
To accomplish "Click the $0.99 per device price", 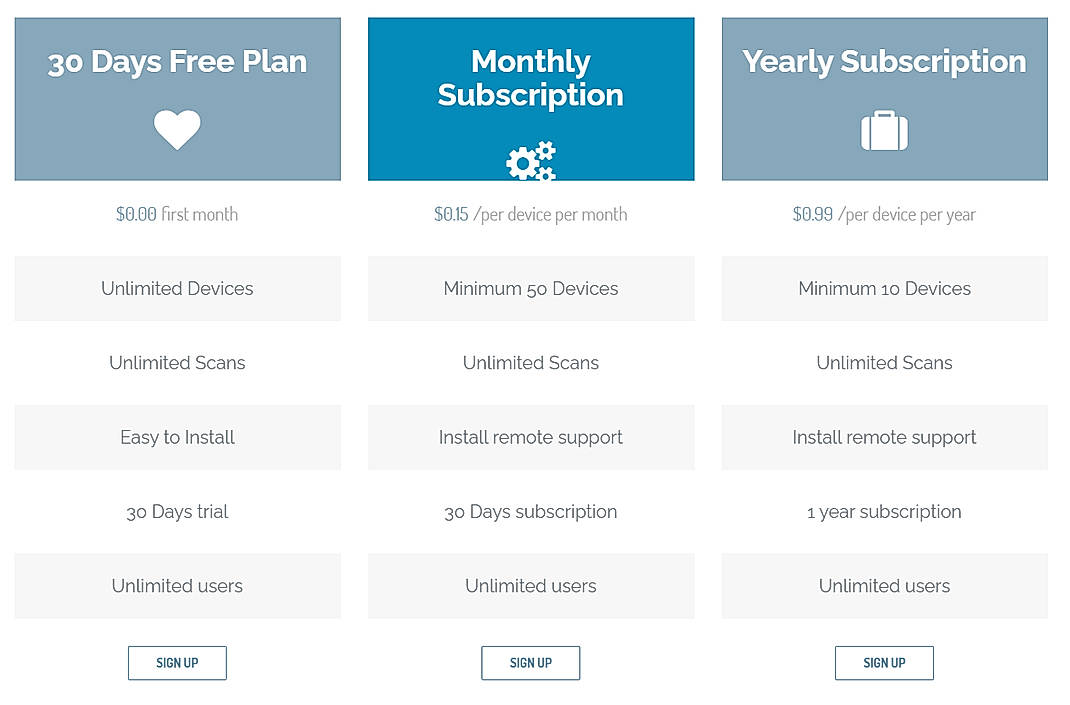I will point(884,213).
